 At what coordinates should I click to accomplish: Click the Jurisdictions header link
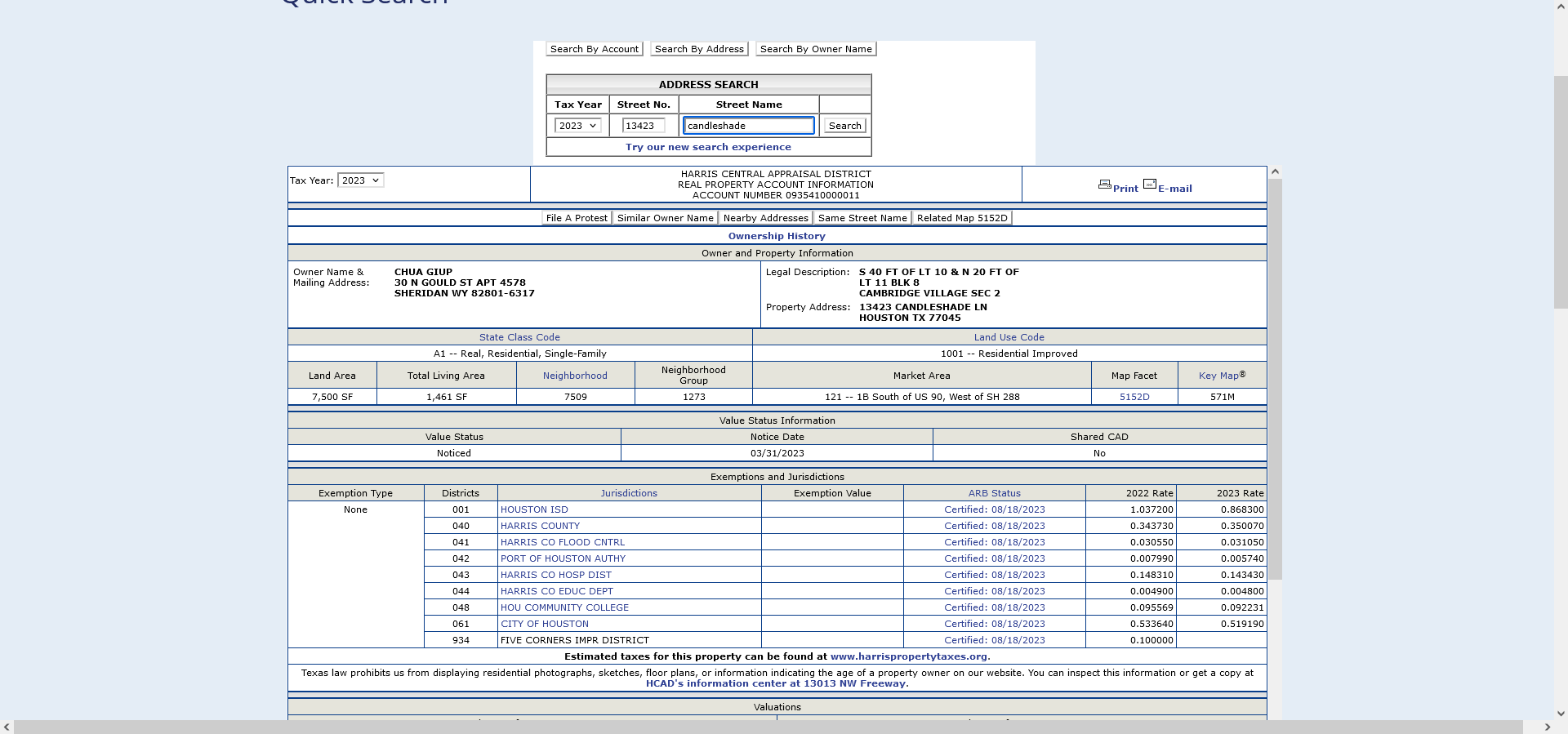(x=629, y=493)
